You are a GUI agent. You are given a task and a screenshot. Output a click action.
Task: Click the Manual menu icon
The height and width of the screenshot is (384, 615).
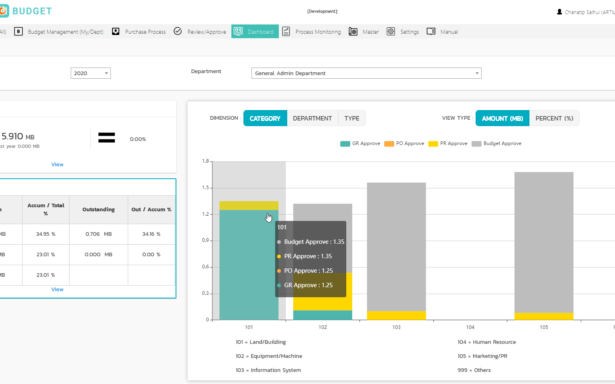431,31
